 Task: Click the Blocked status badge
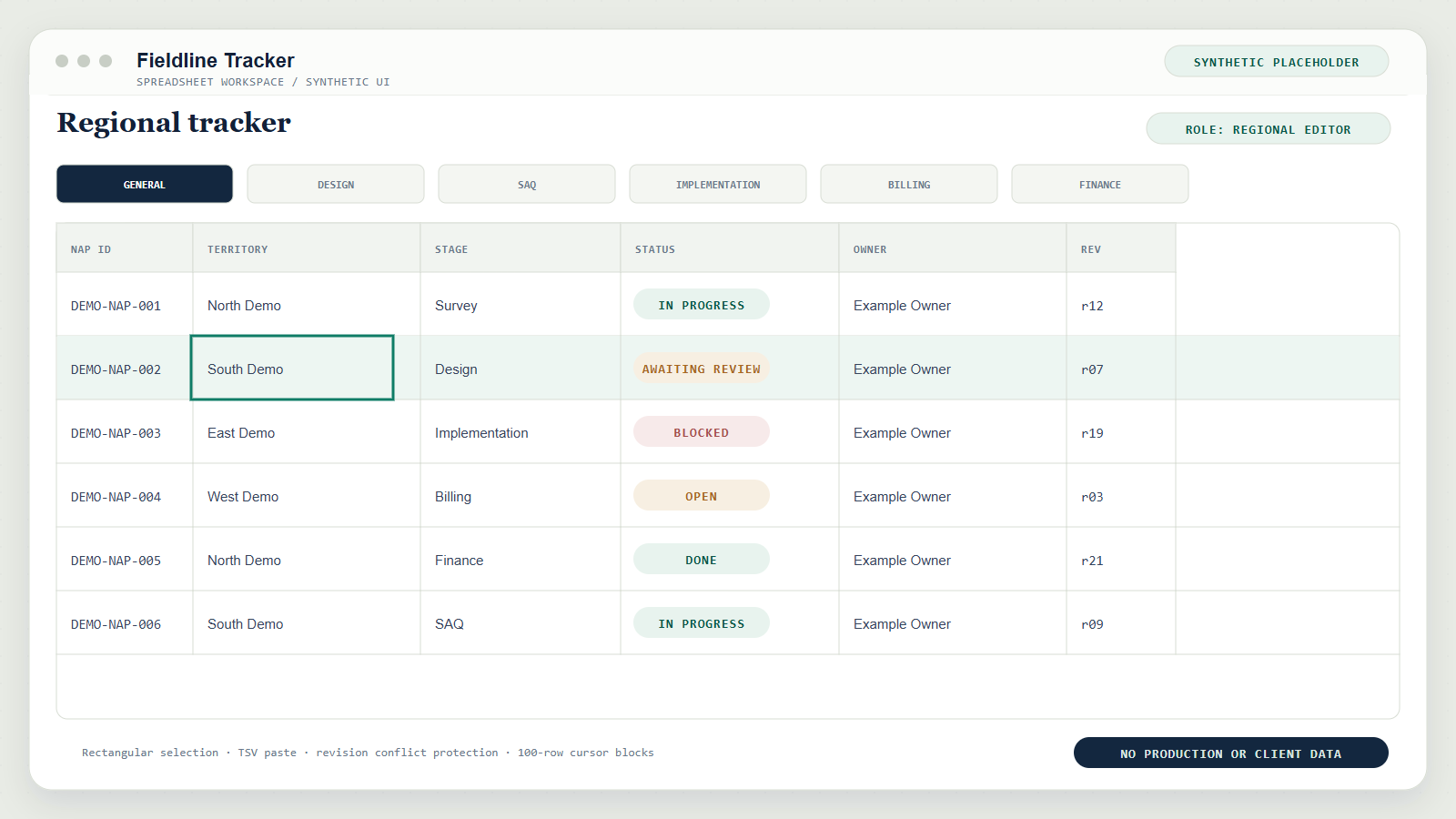702,432
